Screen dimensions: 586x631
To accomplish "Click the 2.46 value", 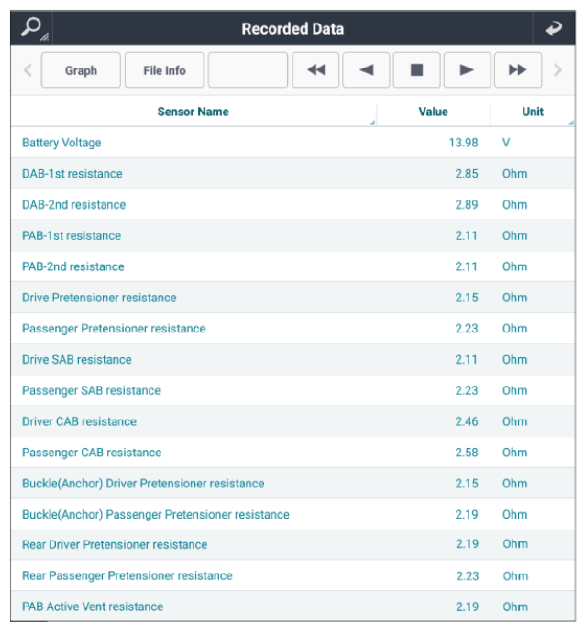I will pyautogui.click(x=467, y=421).
